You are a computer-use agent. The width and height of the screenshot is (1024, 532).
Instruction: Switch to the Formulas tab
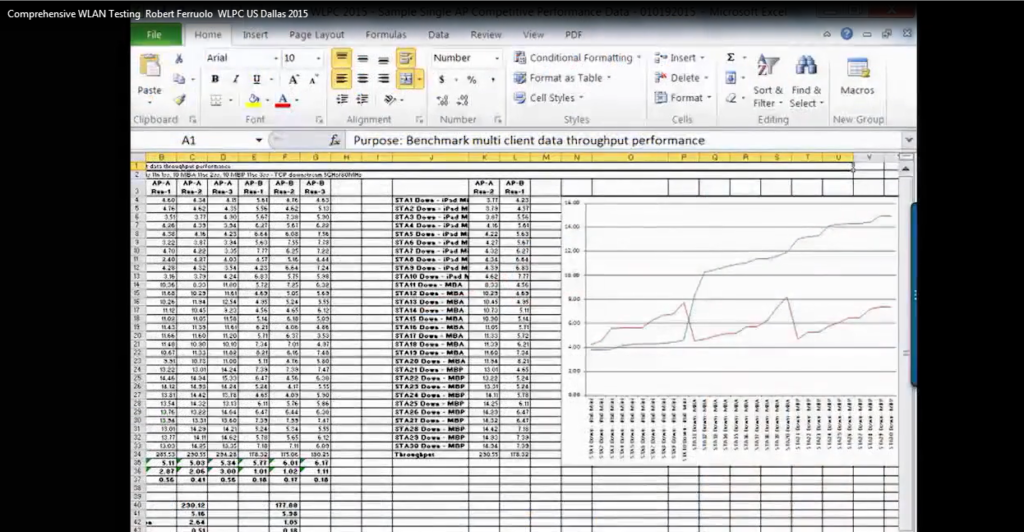pyautogui.click(x=386, y=35)
